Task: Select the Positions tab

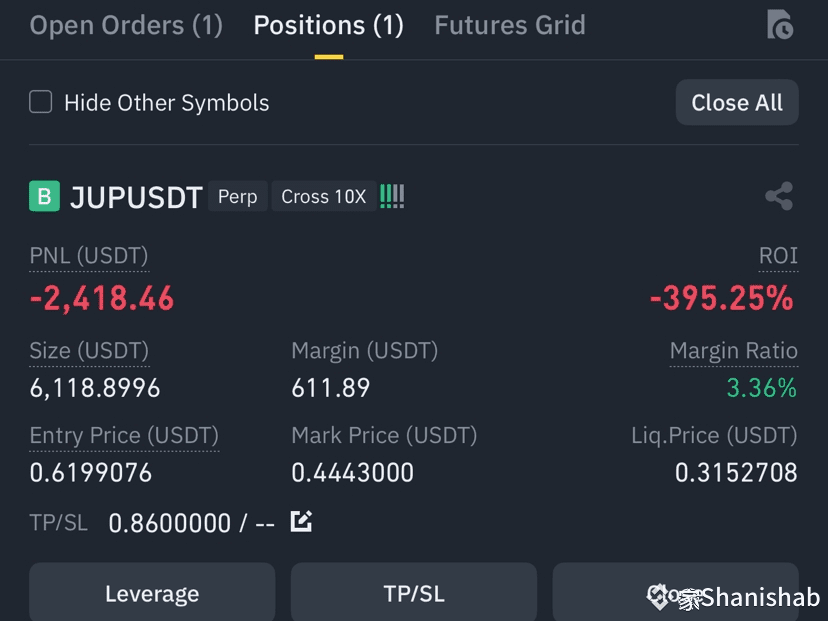Action: 328,25
